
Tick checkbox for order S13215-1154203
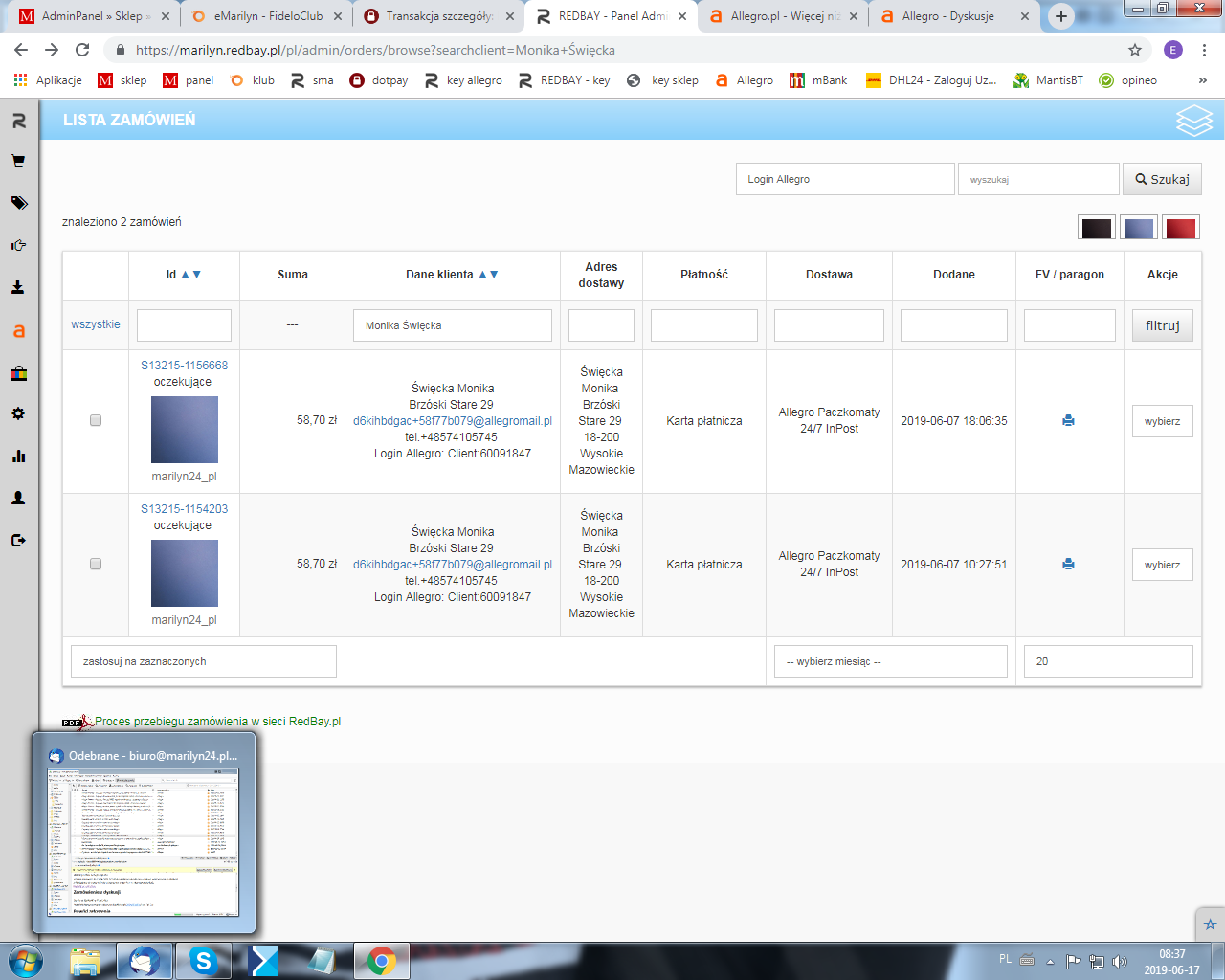pyautogui.click(x=96, y=564)
